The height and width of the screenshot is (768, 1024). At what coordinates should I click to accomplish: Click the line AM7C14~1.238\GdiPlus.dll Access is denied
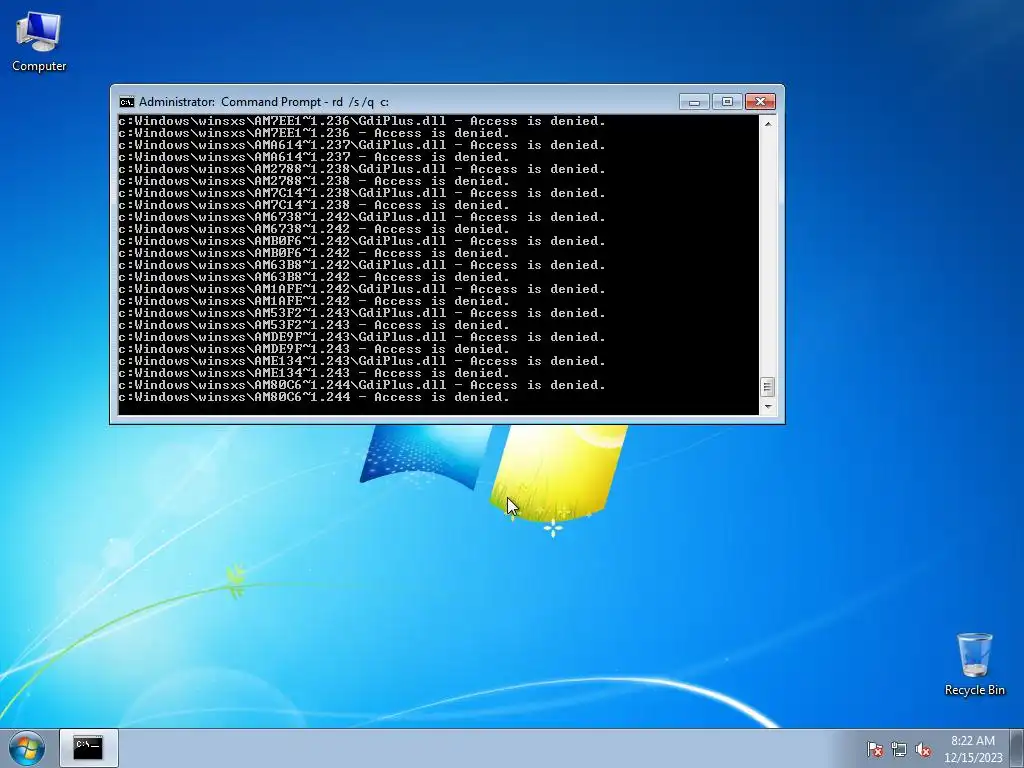point(362,193)
